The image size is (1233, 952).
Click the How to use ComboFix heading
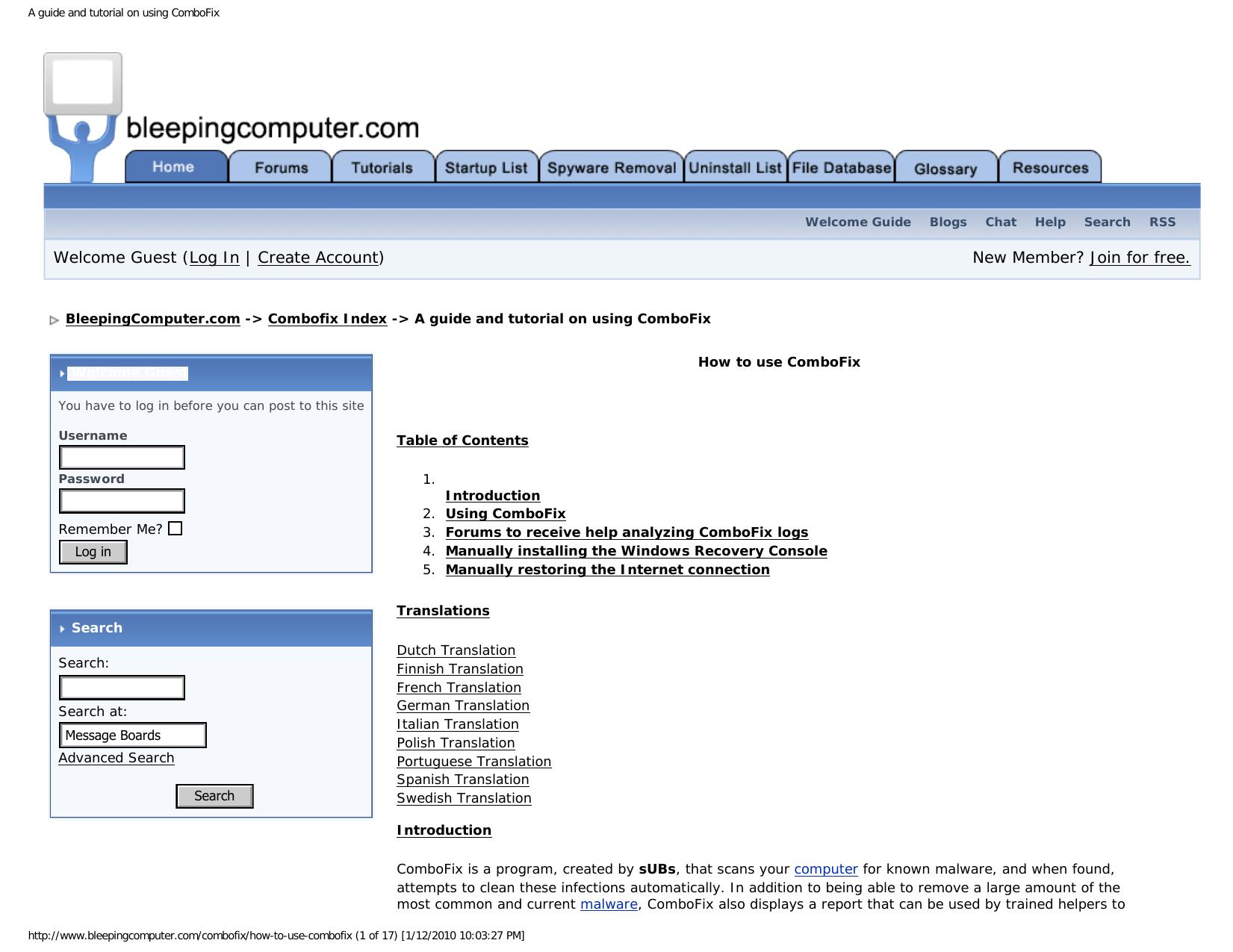779,362
